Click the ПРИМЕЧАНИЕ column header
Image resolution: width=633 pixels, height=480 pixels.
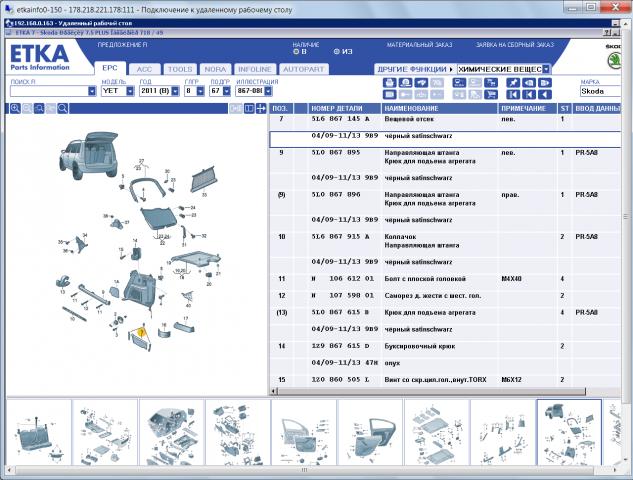pyautogui.click(x=528, y=108)
